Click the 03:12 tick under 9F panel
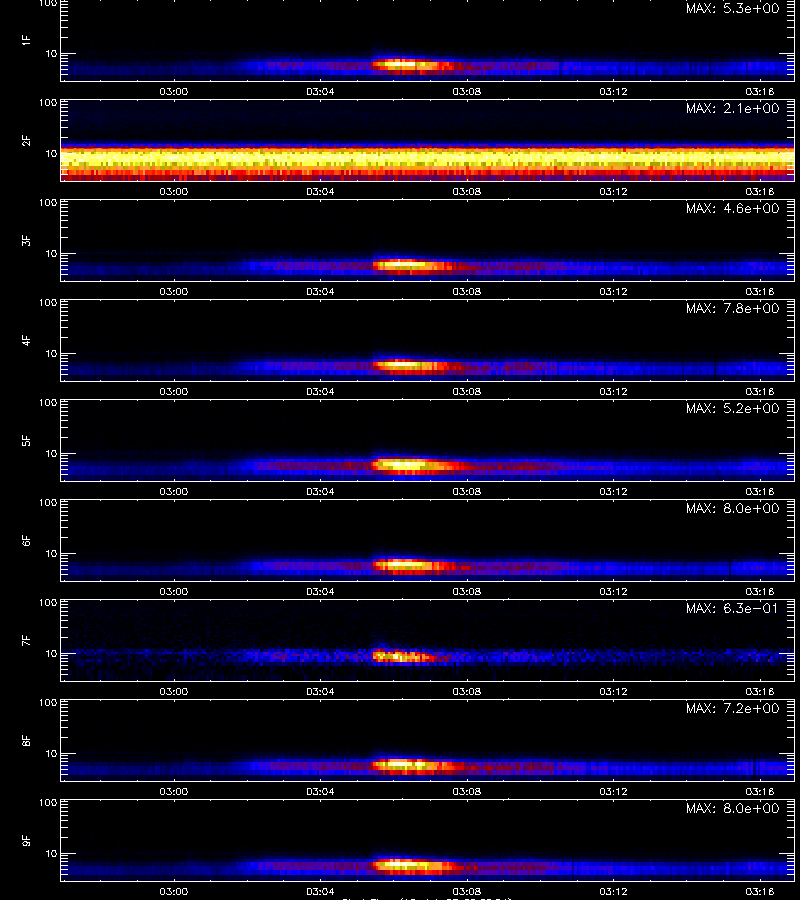 (x=613, y=891)
